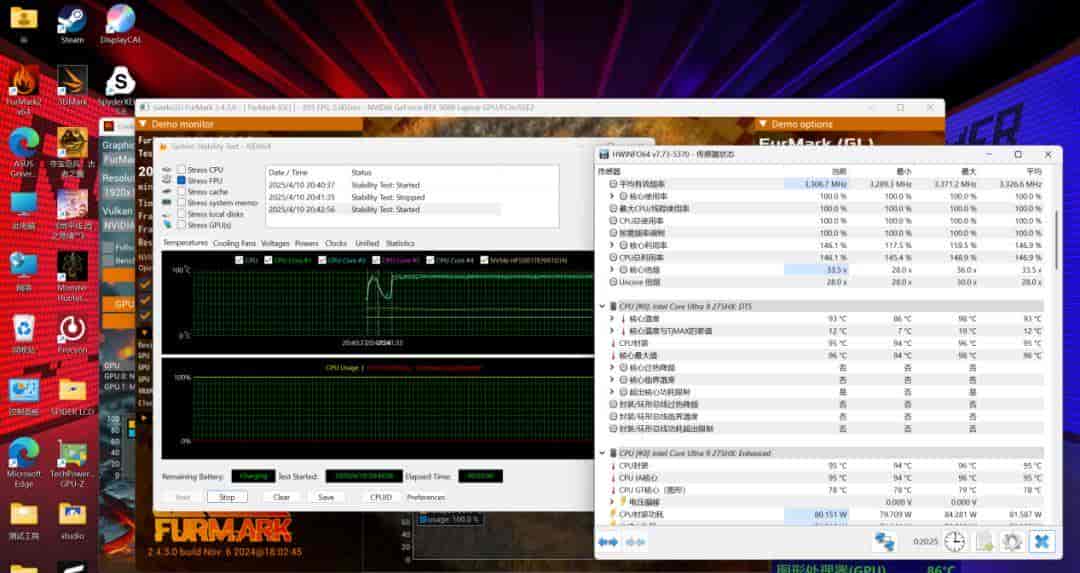The height and width of the screenshot is (573, 1080).
Task: Toggle the CPU graph legend checkbox
Action: [239, 260]
